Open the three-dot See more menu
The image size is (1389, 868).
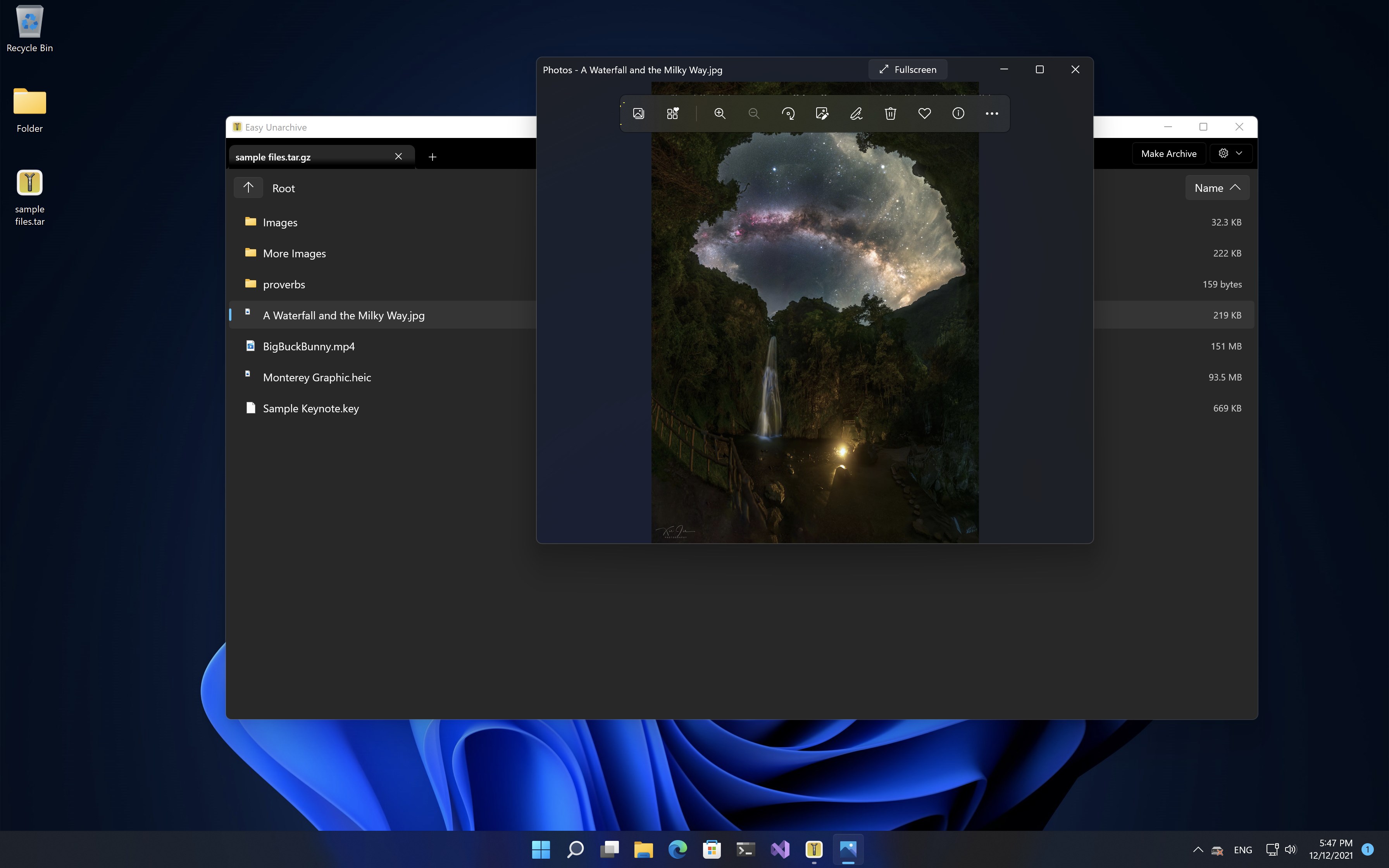992,114
